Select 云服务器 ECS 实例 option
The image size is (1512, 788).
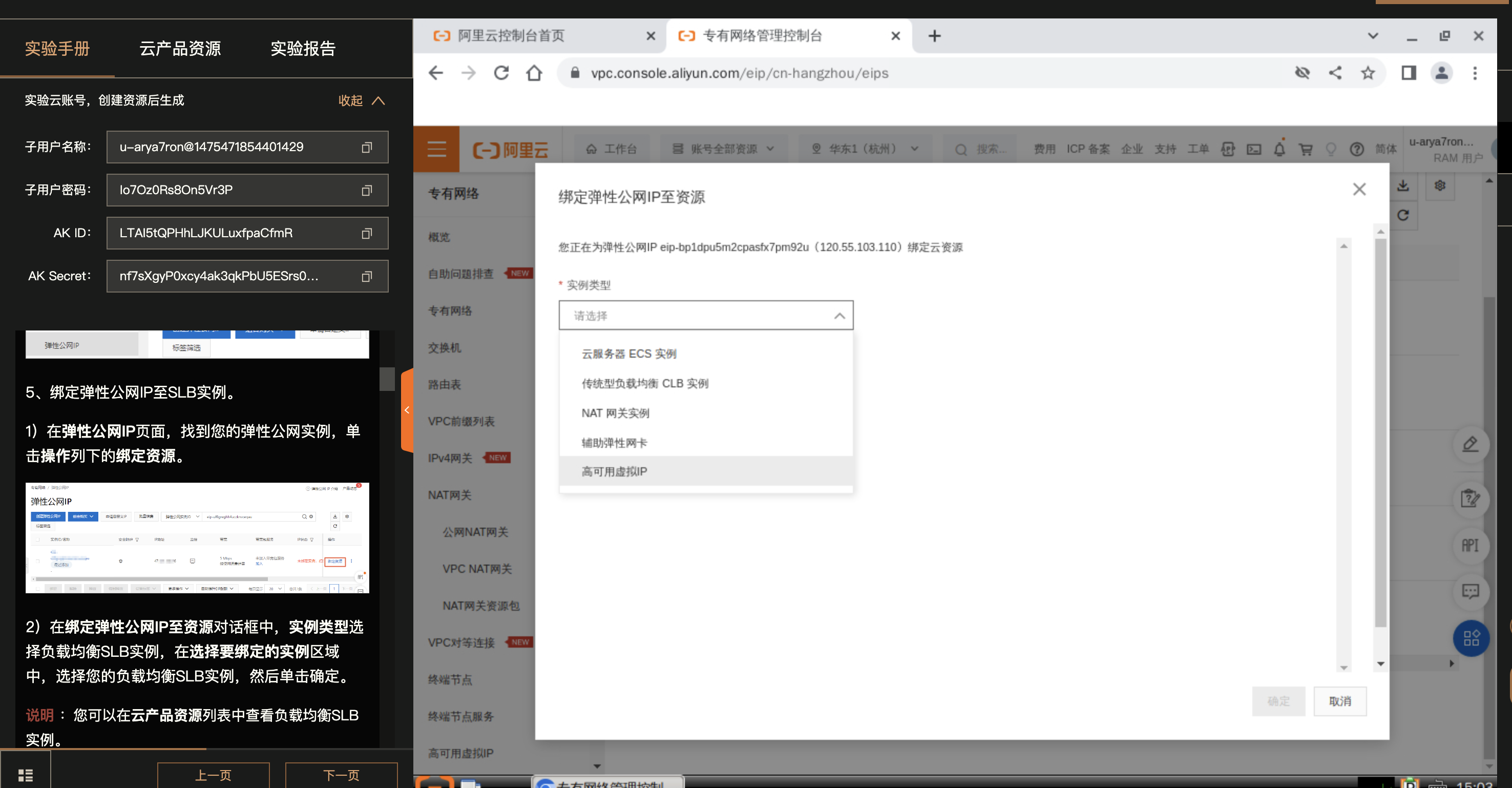[706, 354]
